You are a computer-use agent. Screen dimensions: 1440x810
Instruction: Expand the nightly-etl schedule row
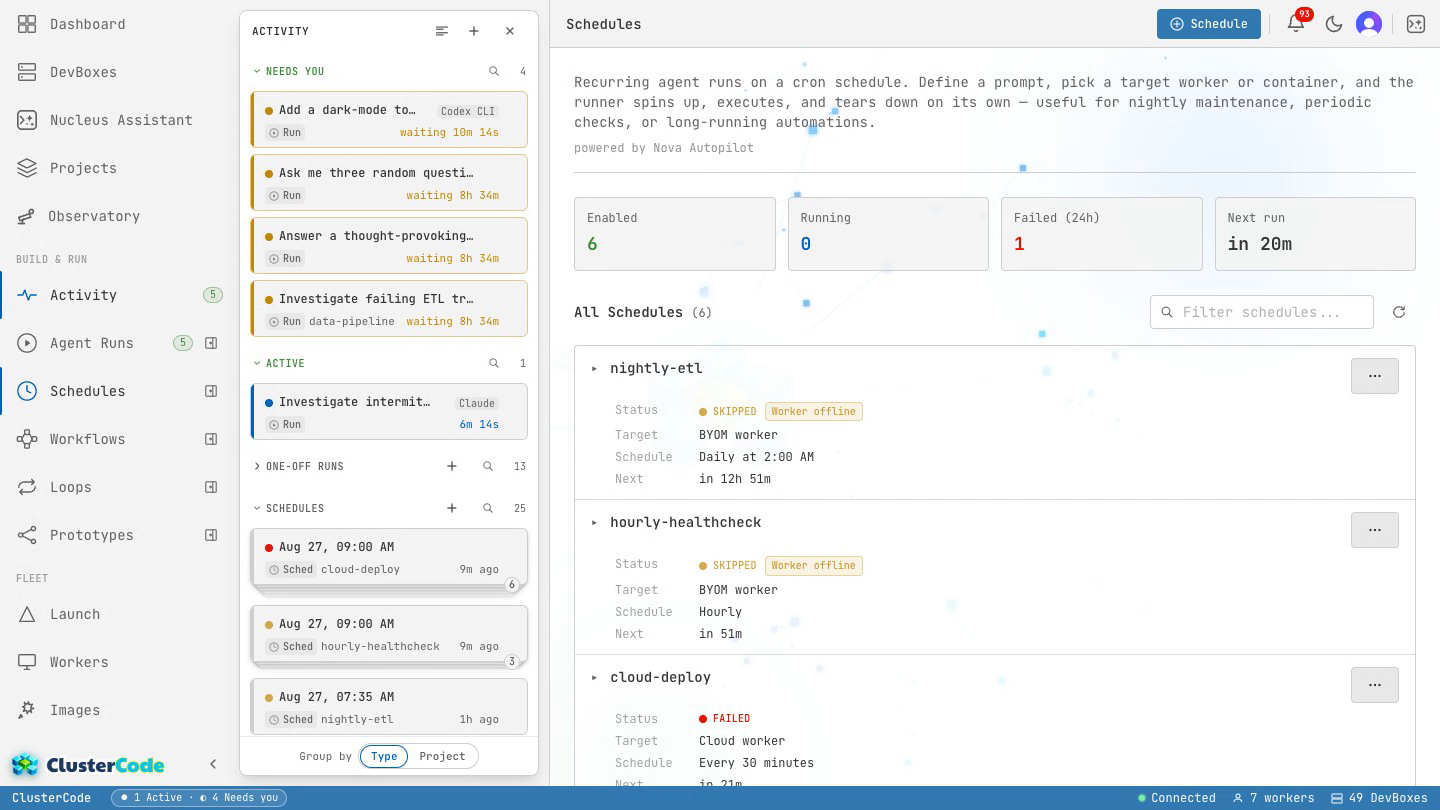pos(594,368)
